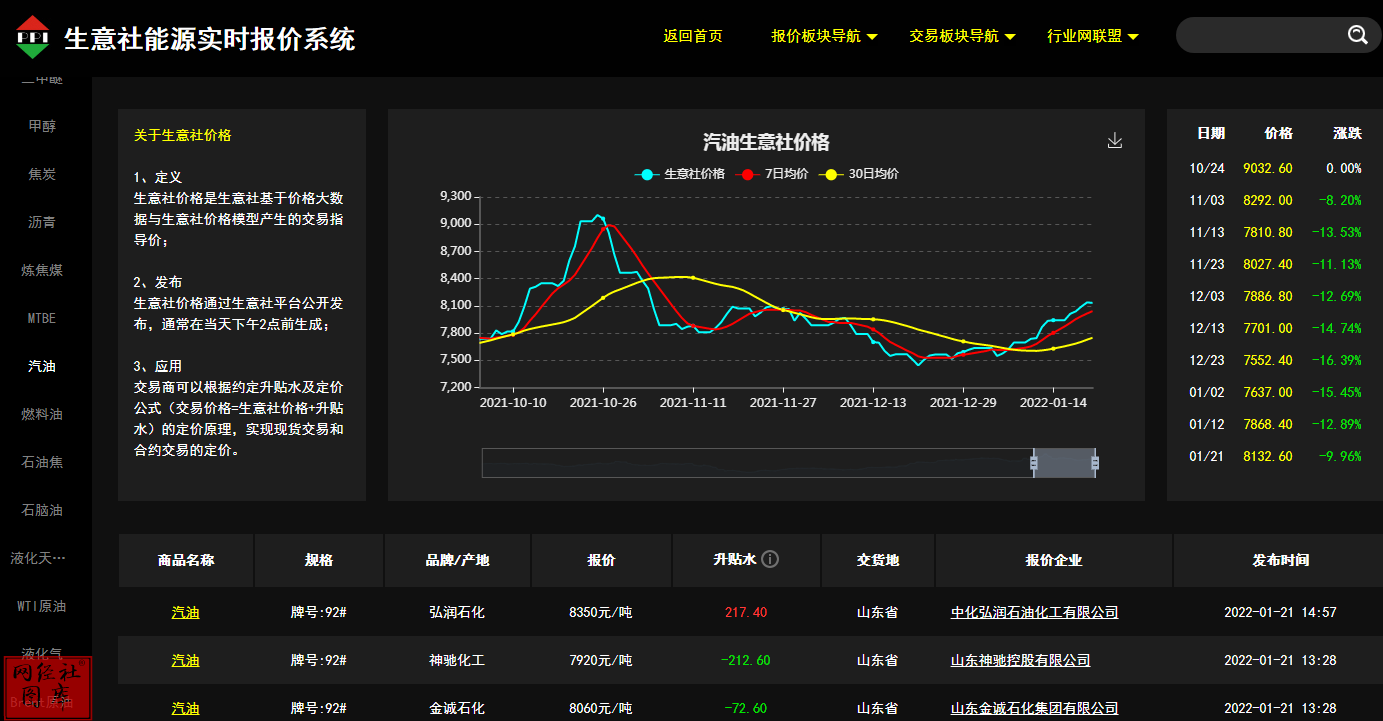The image size is (1383, 721).
Task: Select 汽油 in left sidebar
Action: point(42,366)
